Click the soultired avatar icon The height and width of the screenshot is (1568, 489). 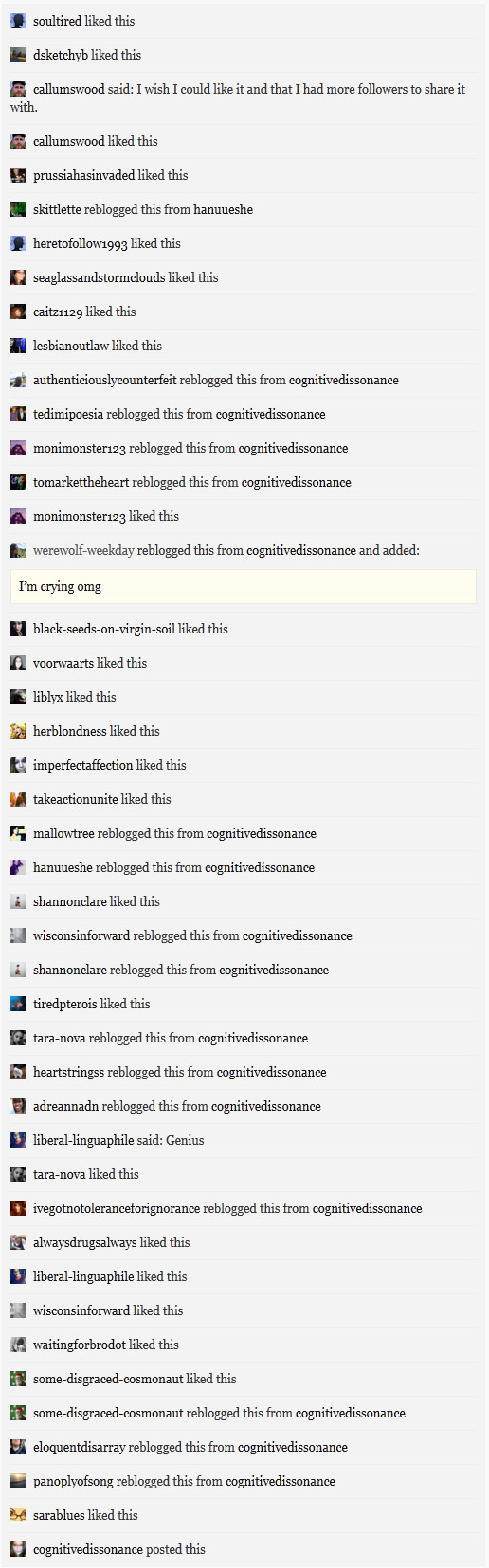click(18, 21)
